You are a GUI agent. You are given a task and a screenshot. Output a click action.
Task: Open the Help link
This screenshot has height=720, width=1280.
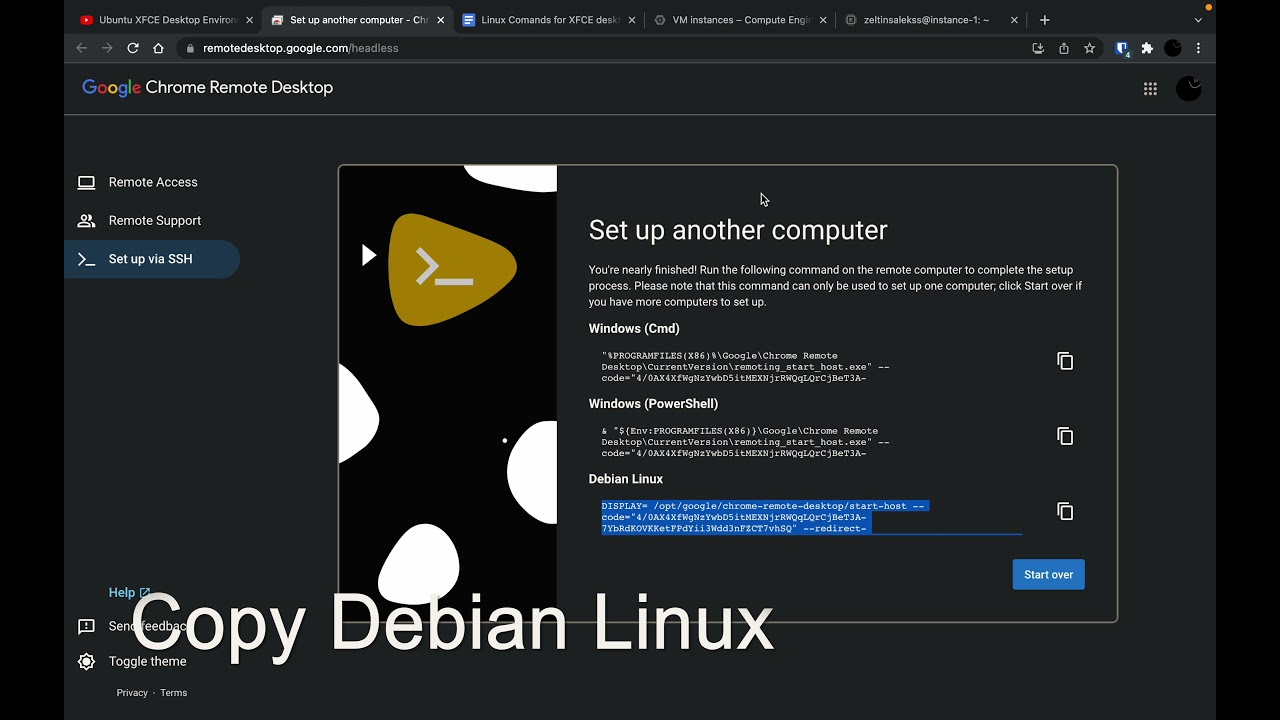point(129,593)
